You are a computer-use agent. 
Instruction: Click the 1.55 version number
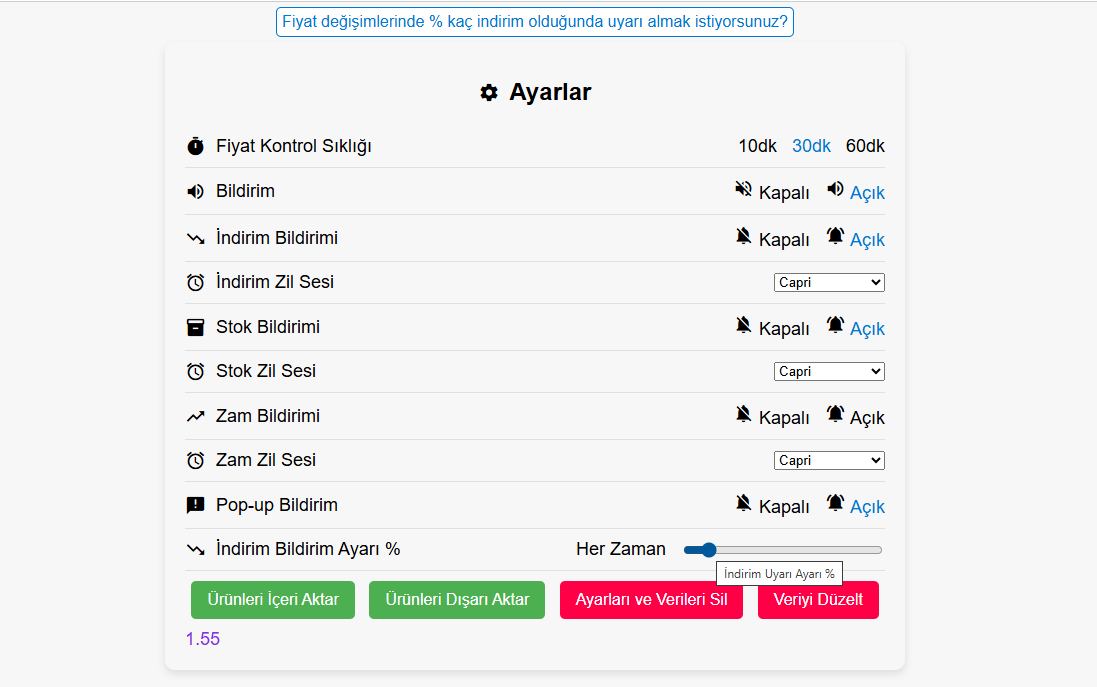(203, 639)
